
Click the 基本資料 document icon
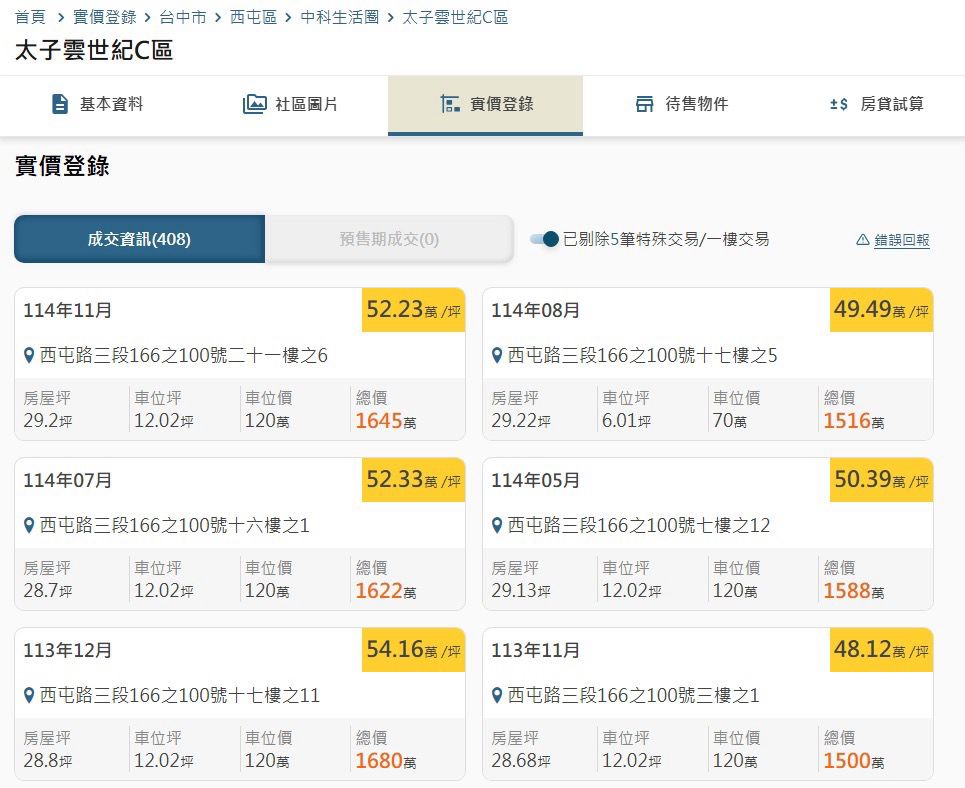60,104
